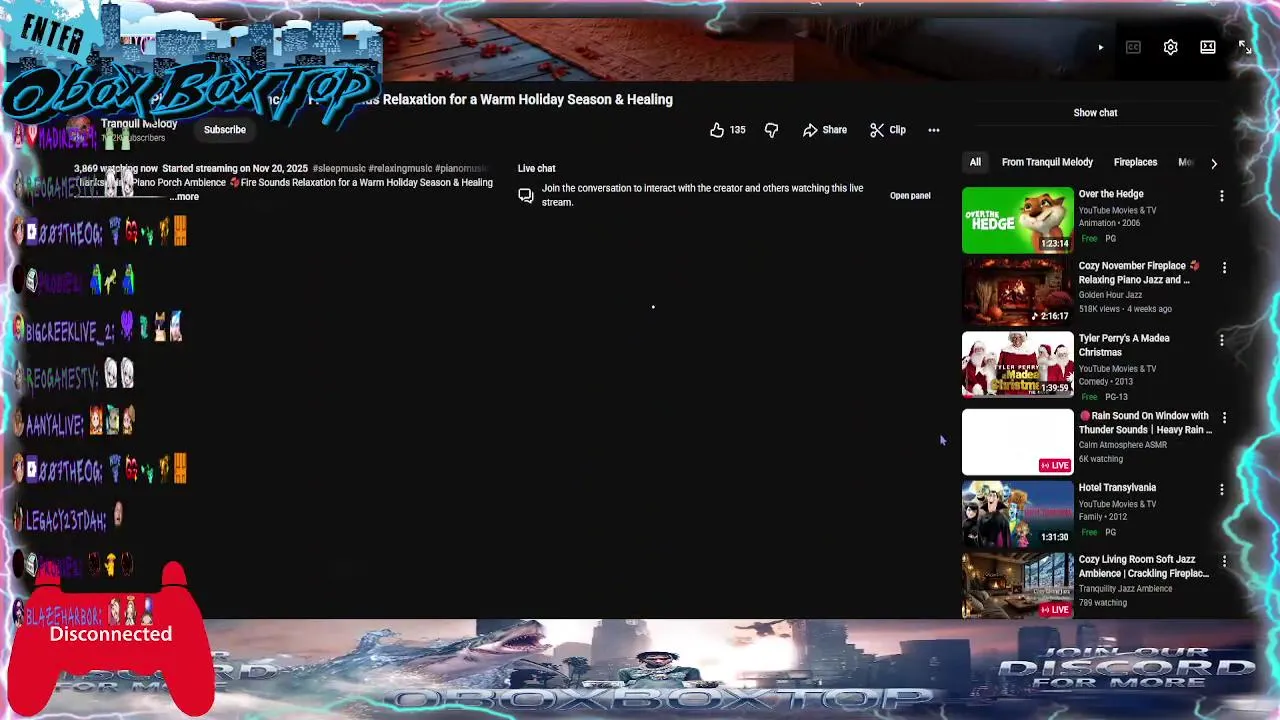Open Cozy November Fireplace video thumbnail

click(x=1017, y=291)
